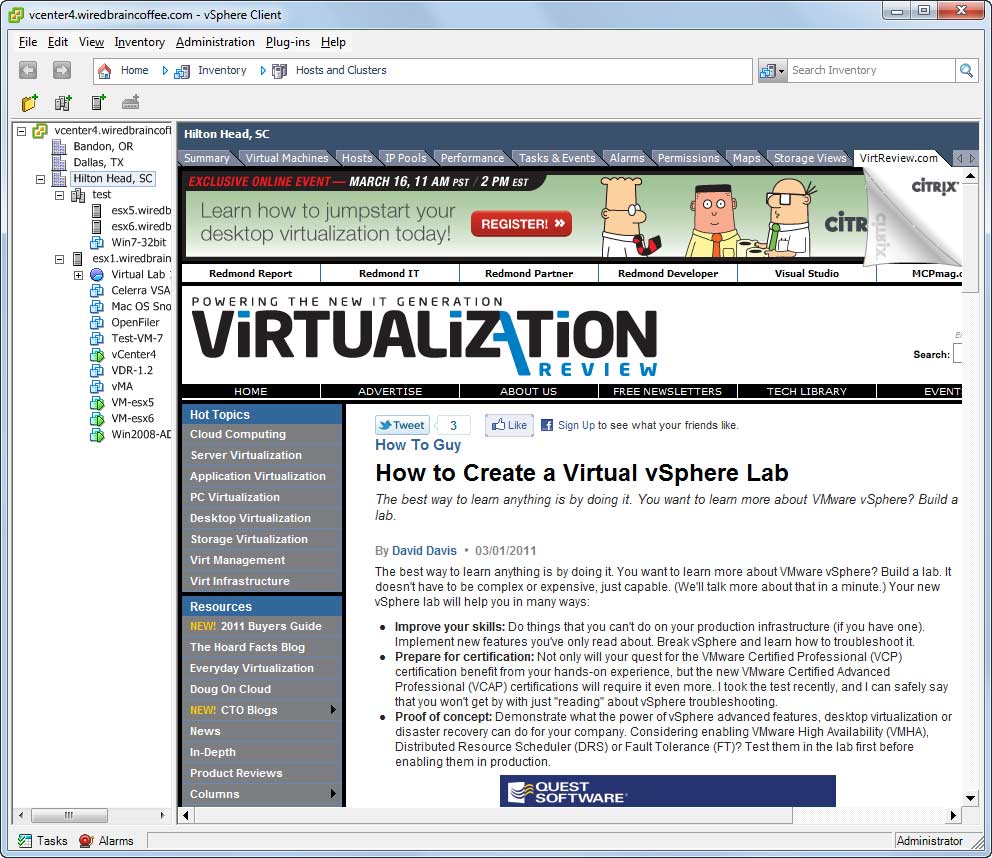Expand the Columns submenu arrow
This screenshot has height=858, width=992.
(x=333, y=794)
